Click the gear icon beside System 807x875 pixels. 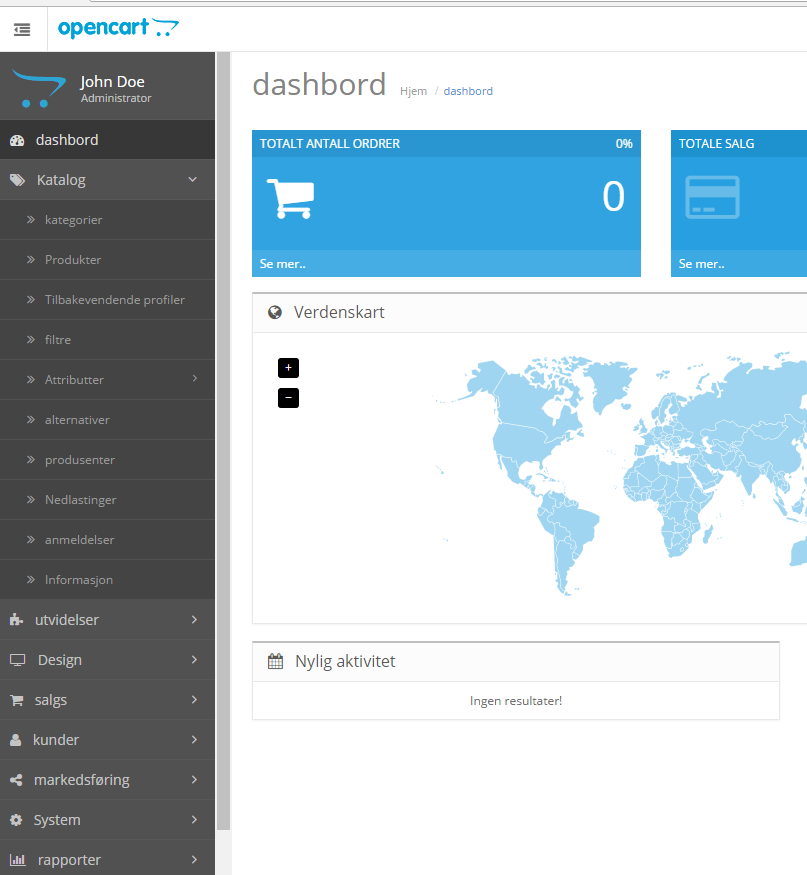click(17, 819)
